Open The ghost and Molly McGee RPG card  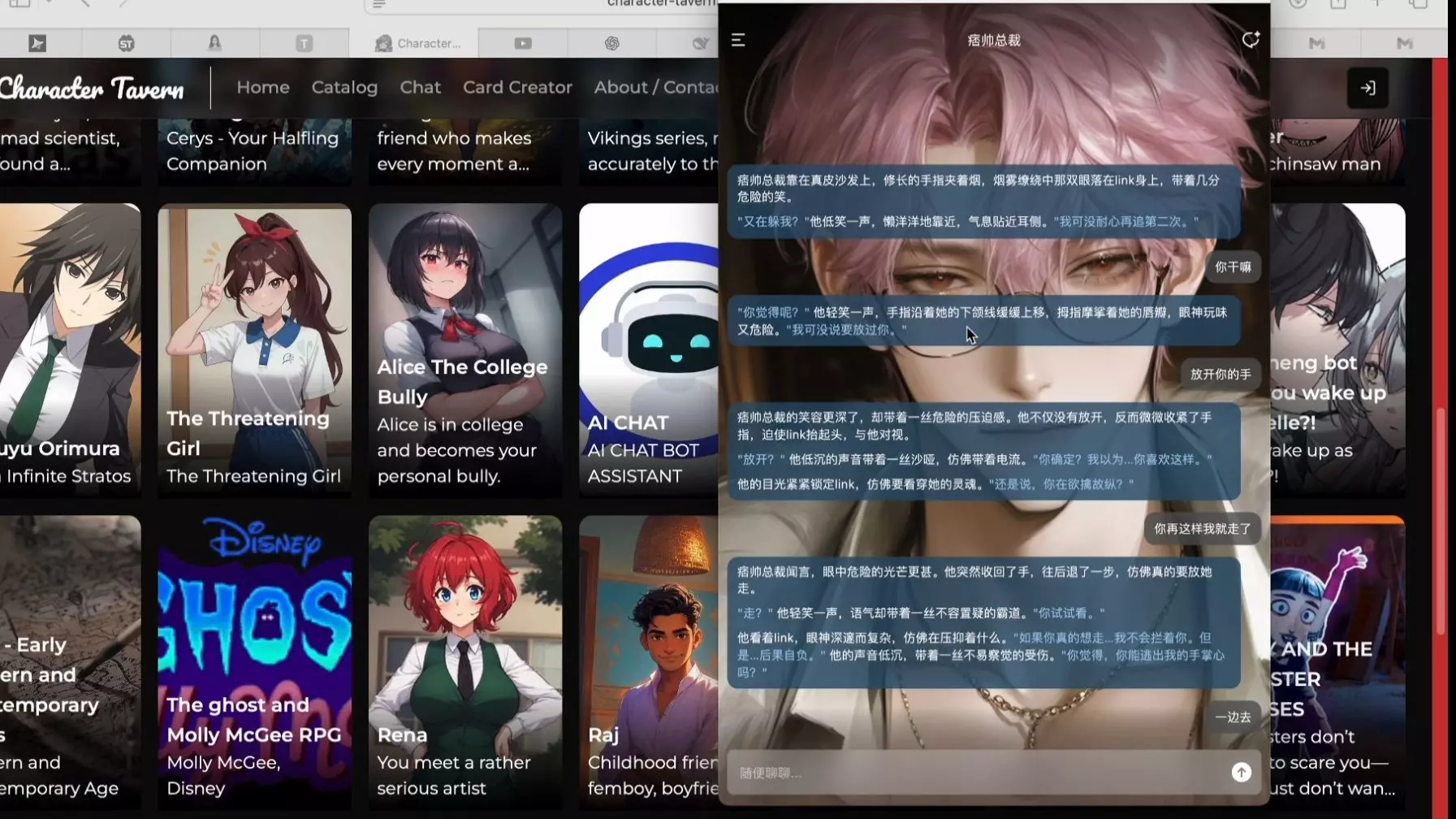[x=255, y=662]
